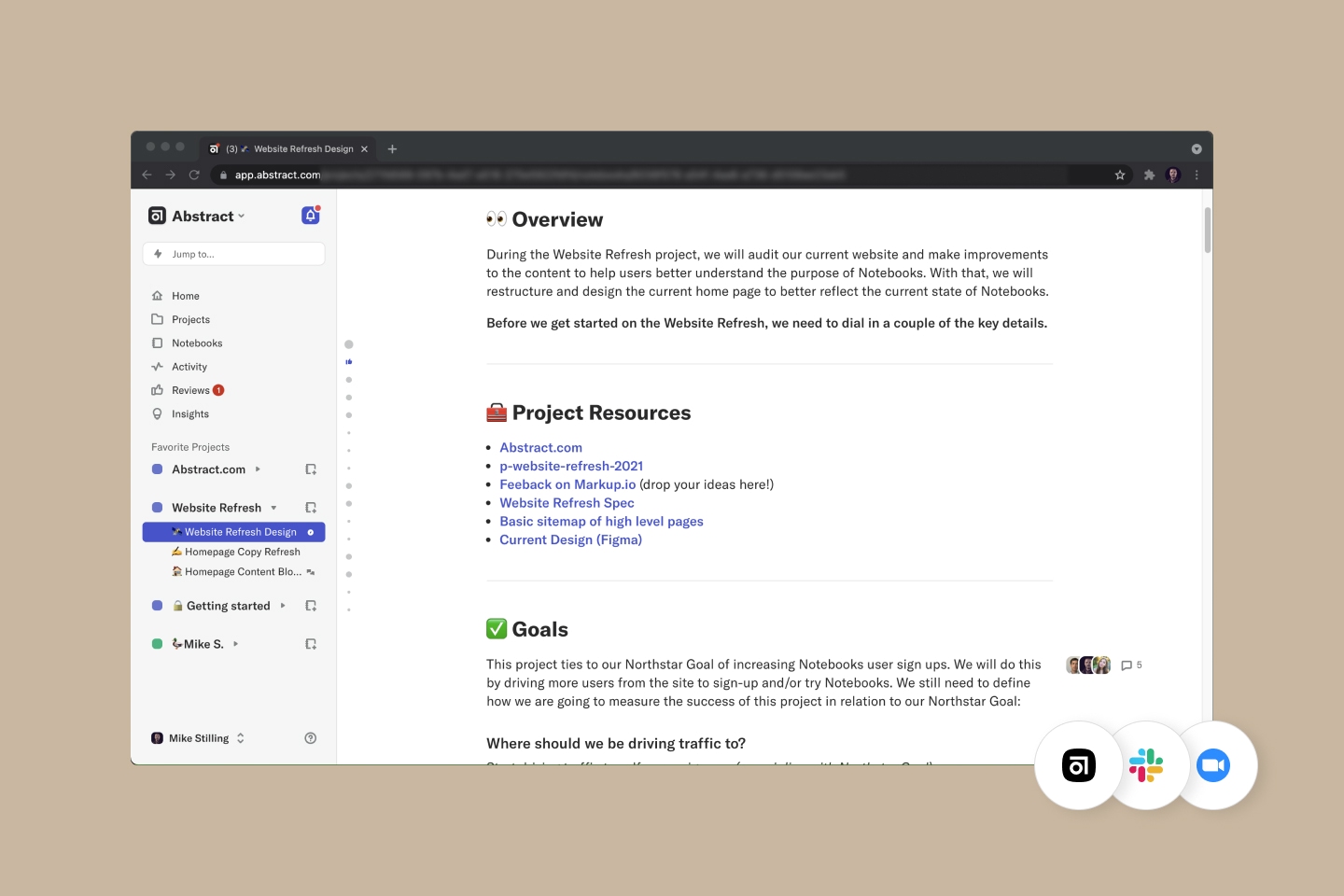The image size is (1344, 896).
Task: Open the 5 comments icon beside Goals
Action: [1131, 665]
